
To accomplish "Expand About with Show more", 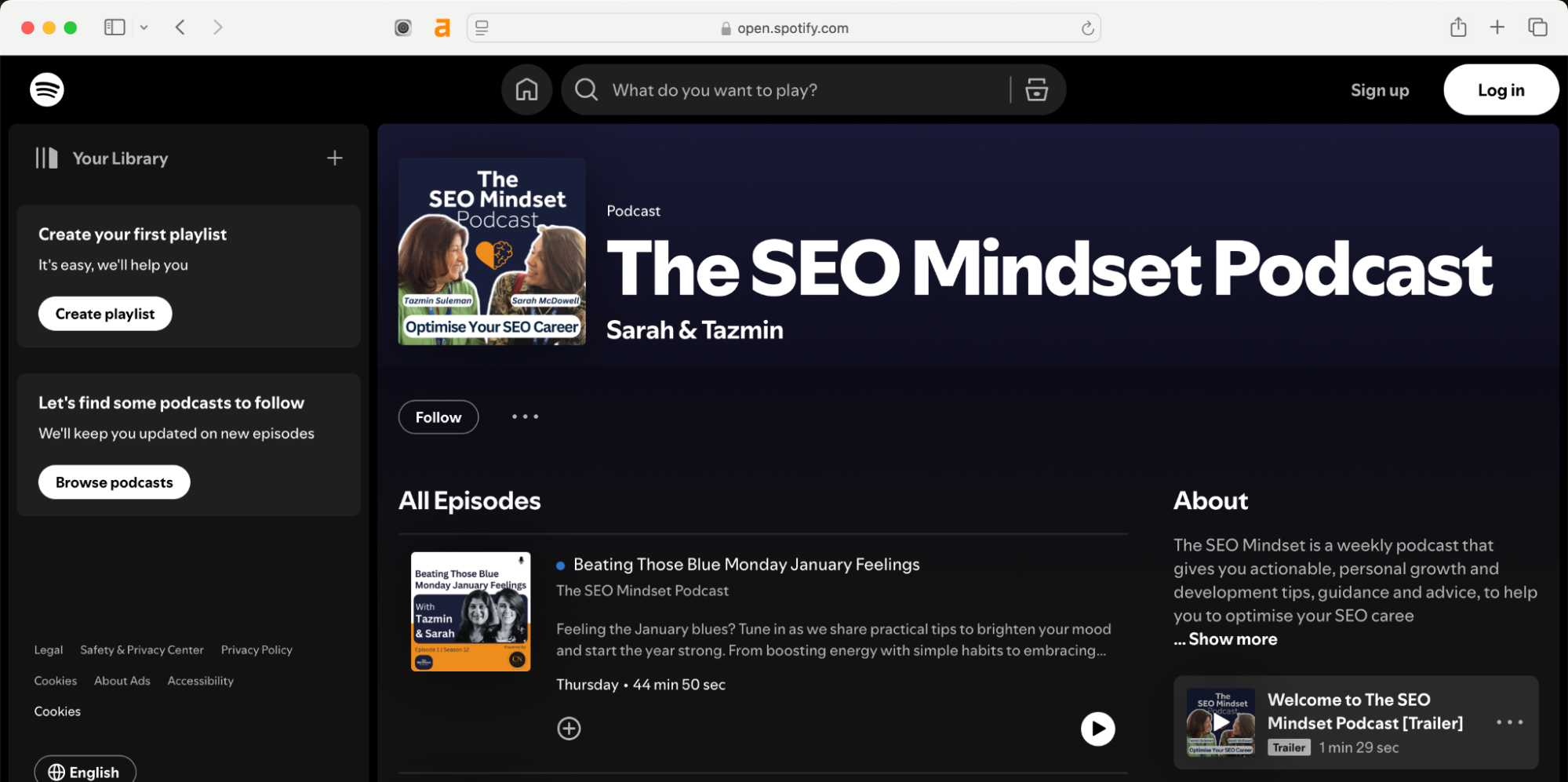I will coord(1225,639).
